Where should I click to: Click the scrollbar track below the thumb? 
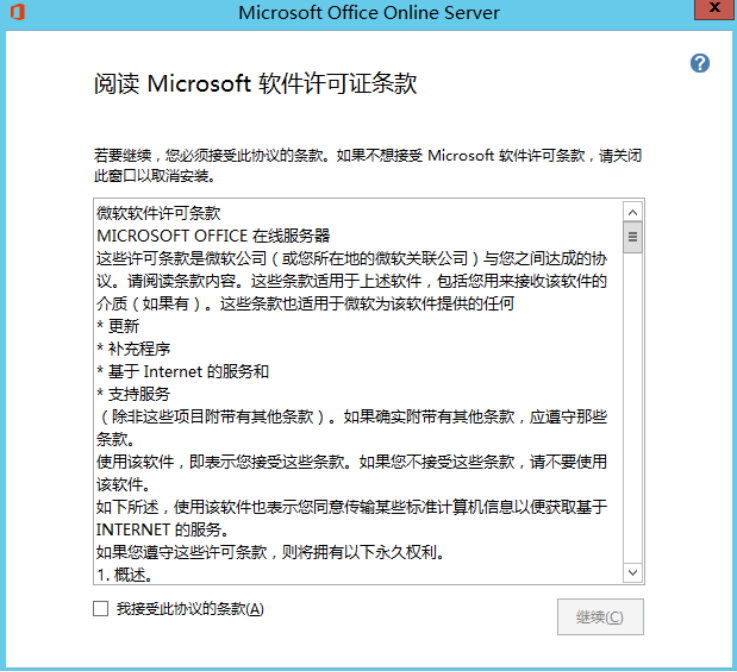pos(633,408)
